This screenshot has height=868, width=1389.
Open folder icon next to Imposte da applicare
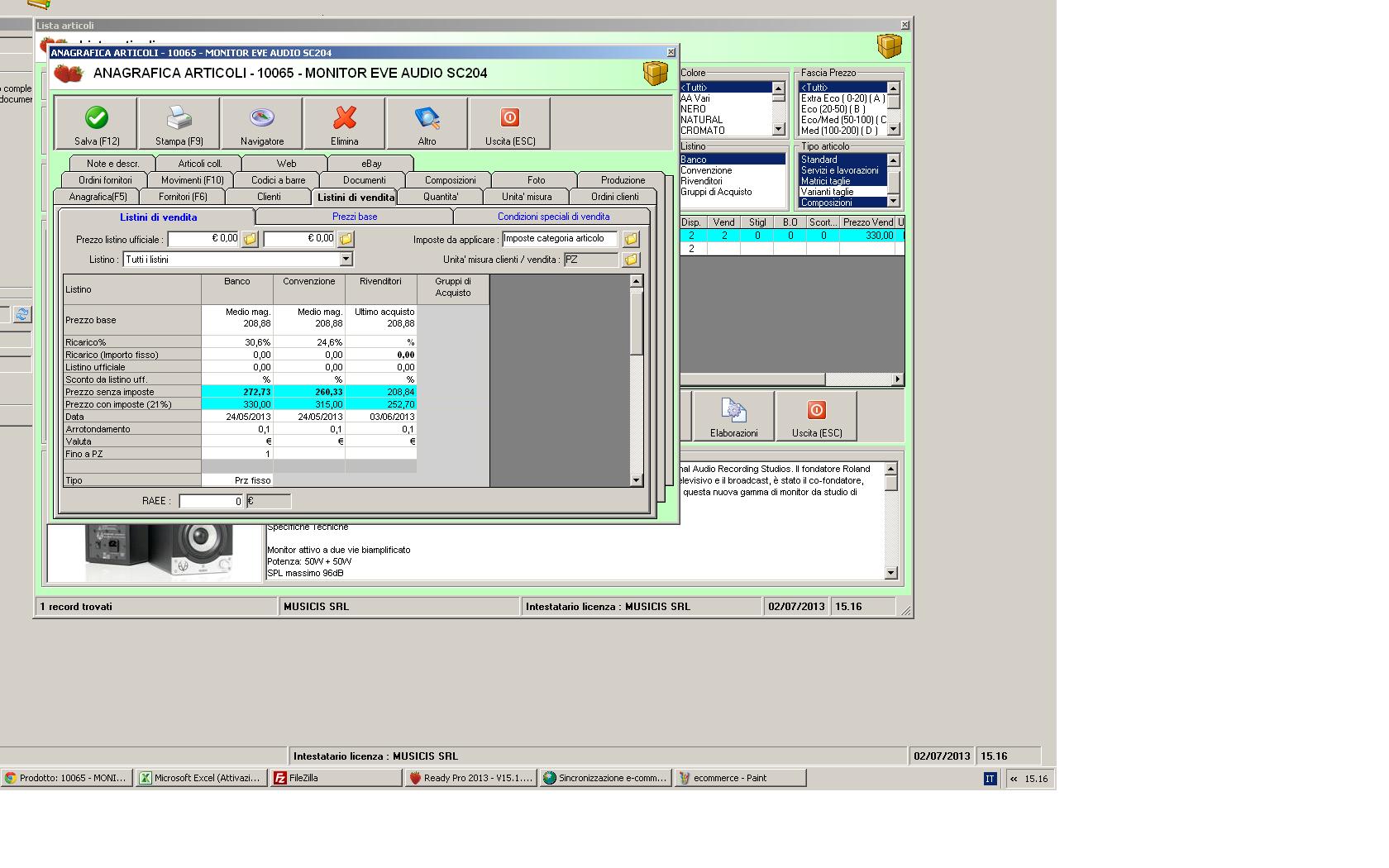[631, 239]
